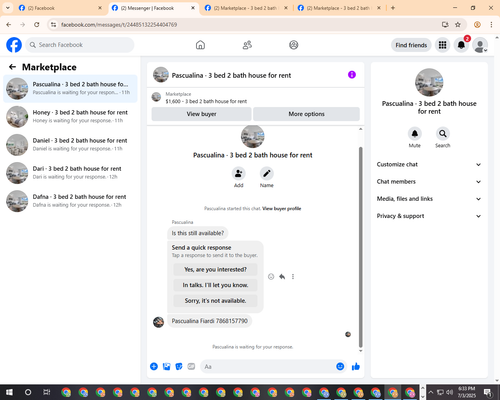Viewport: 500px width, 400px height.
Task: Mute this conversation in the right panel
Action: pos(415,134)
